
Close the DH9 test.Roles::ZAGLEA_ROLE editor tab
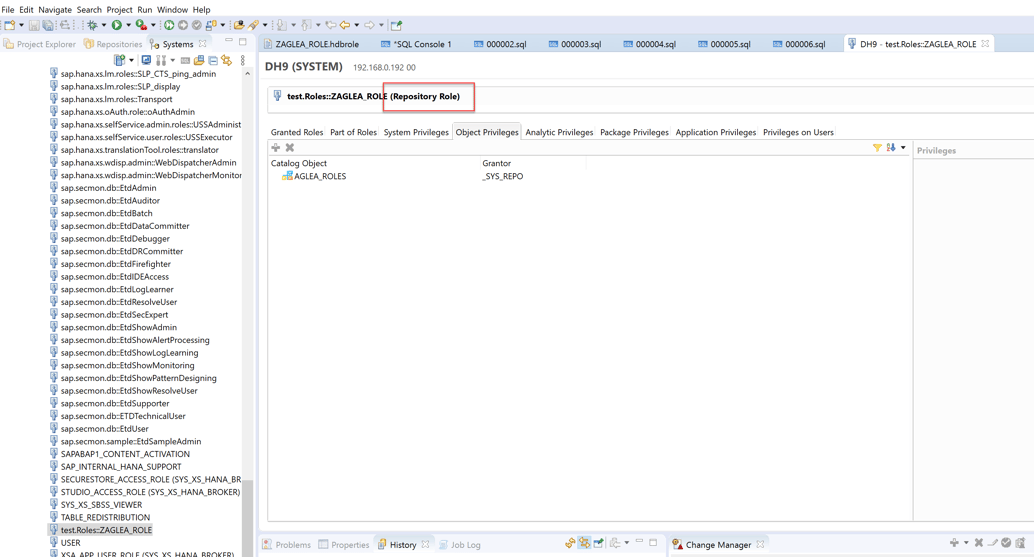pyautogui.click(x=985, y=44)
